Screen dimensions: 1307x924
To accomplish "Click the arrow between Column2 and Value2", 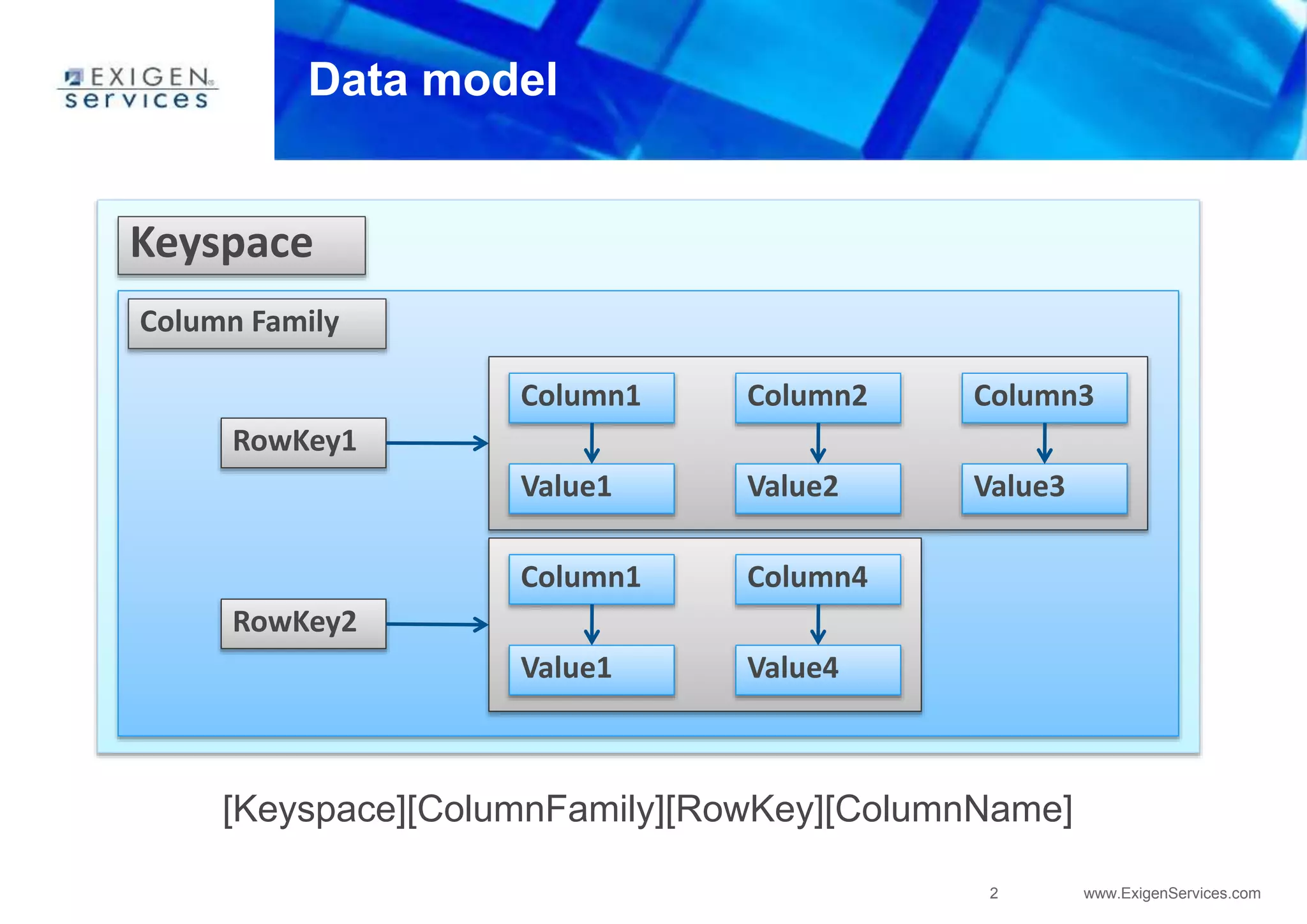I will point(818,443).
